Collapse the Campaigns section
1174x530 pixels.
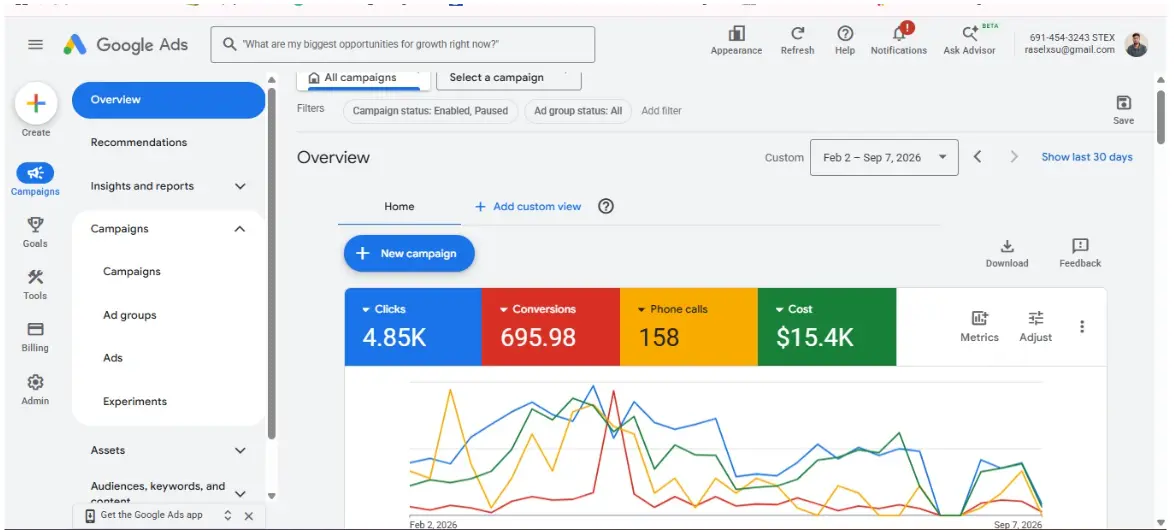(240, 229)
